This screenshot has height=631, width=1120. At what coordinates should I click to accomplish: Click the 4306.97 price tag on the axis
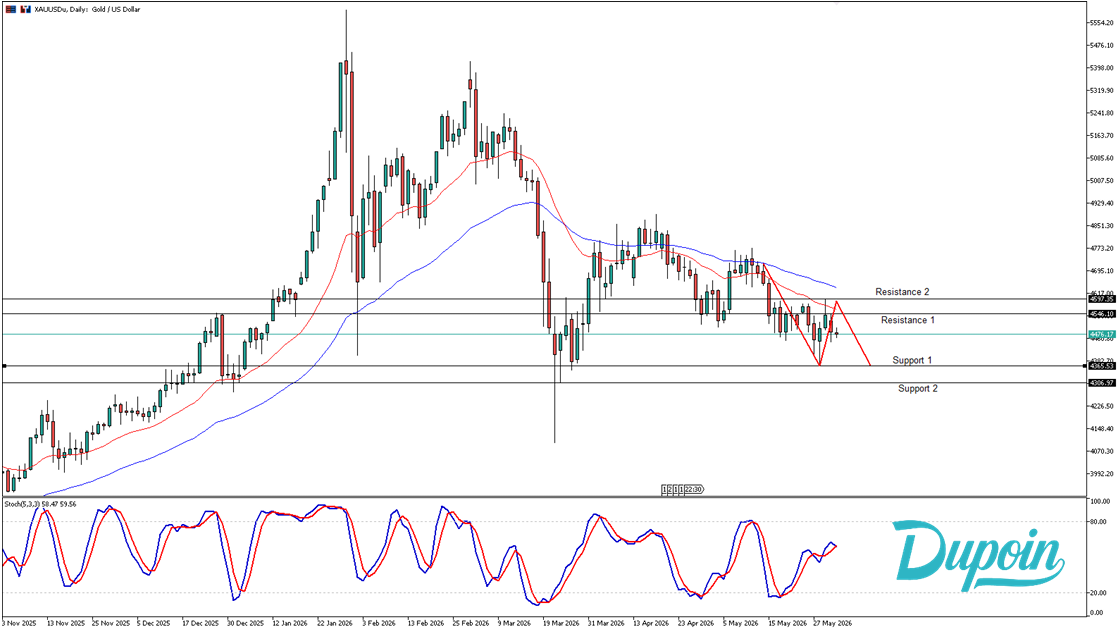[x=1101, y=383]
